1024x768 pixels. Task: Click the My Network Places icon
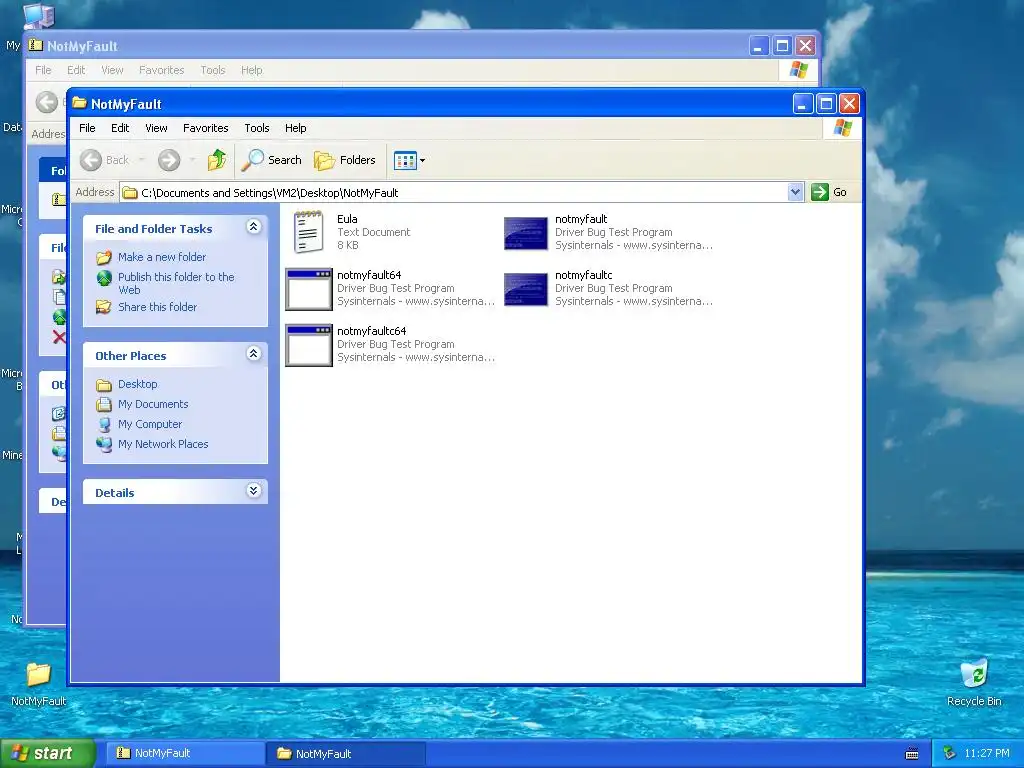click(x=104, y=444)
